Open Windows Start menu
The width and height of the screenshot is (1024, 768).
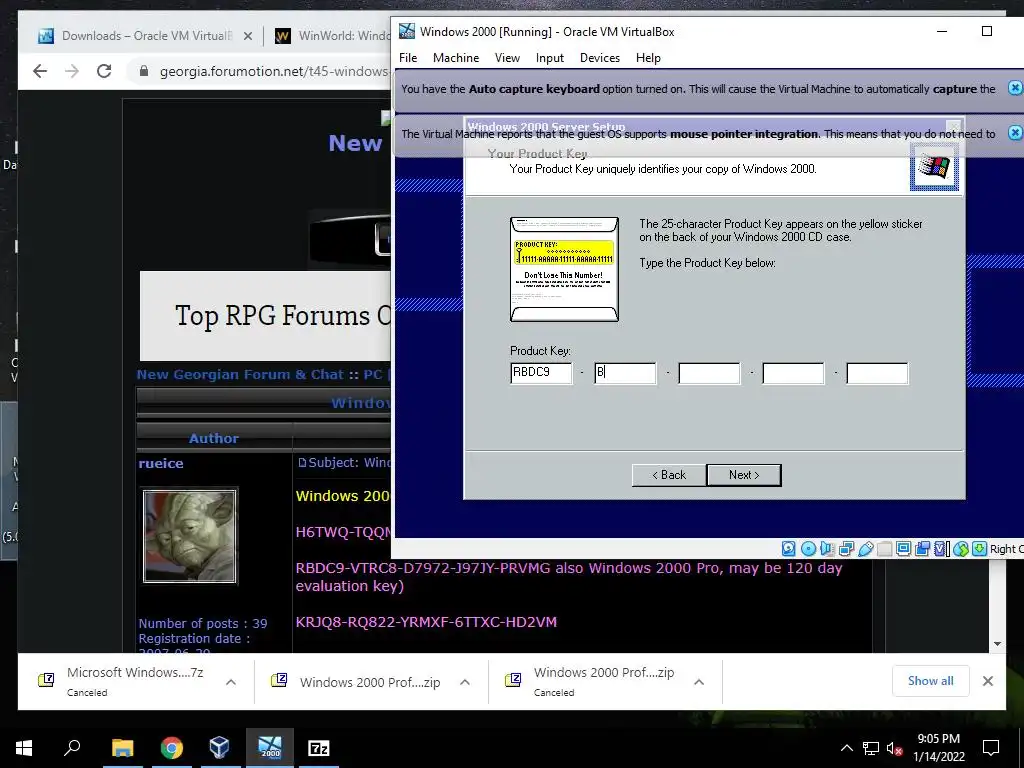[x=24, y=748]
